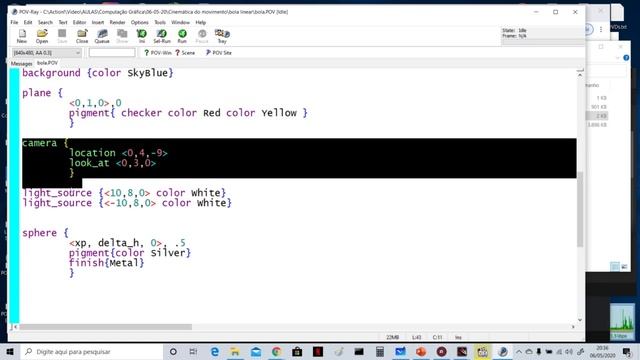This screenshot has height=360, width=640.
Task: Switch to the bola.POV tab
Action: coord(47,63)
